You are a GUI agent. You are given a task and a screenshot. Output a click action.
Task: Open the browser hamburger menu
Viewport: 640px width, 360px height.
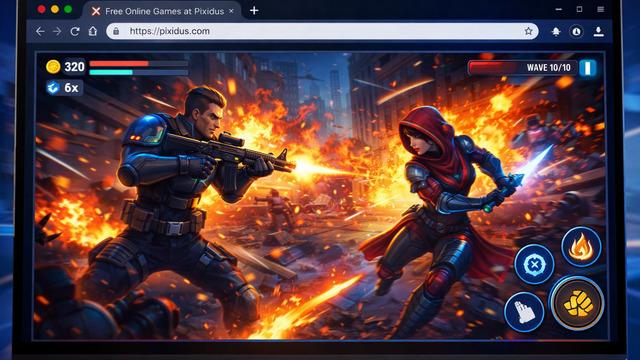point(600,9)
